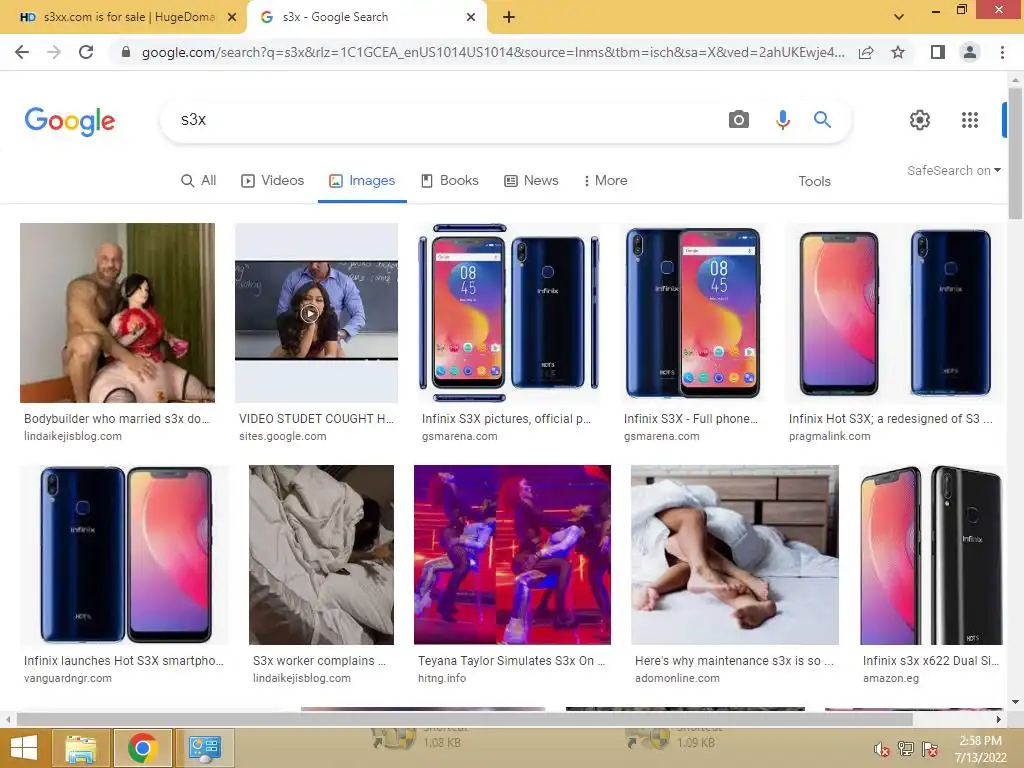
Task: Open the Control Panel taskbar icon
Action: coord(204,748)
